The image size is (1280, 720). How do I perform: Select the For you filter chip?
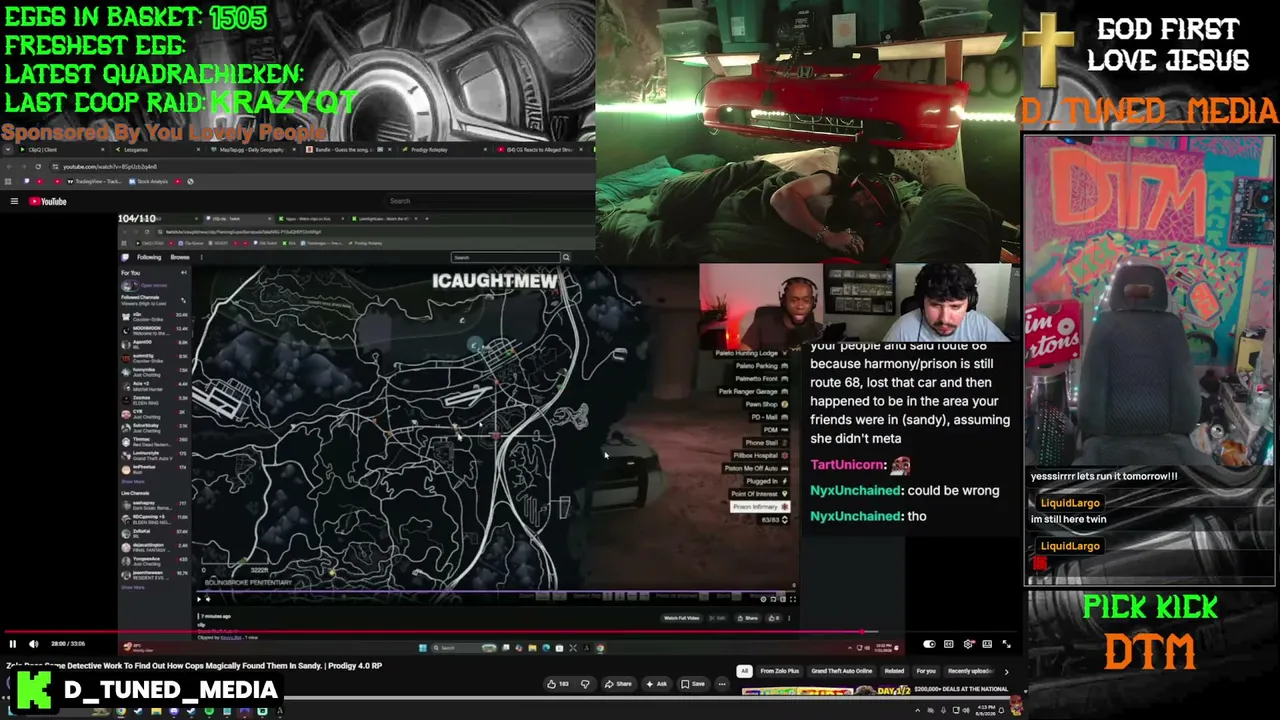tap(926, 671)
